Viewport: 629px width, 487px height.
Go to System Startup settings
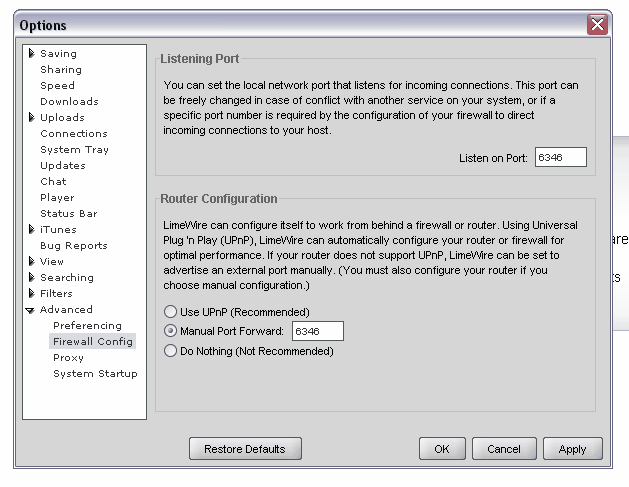pos(95,374)
